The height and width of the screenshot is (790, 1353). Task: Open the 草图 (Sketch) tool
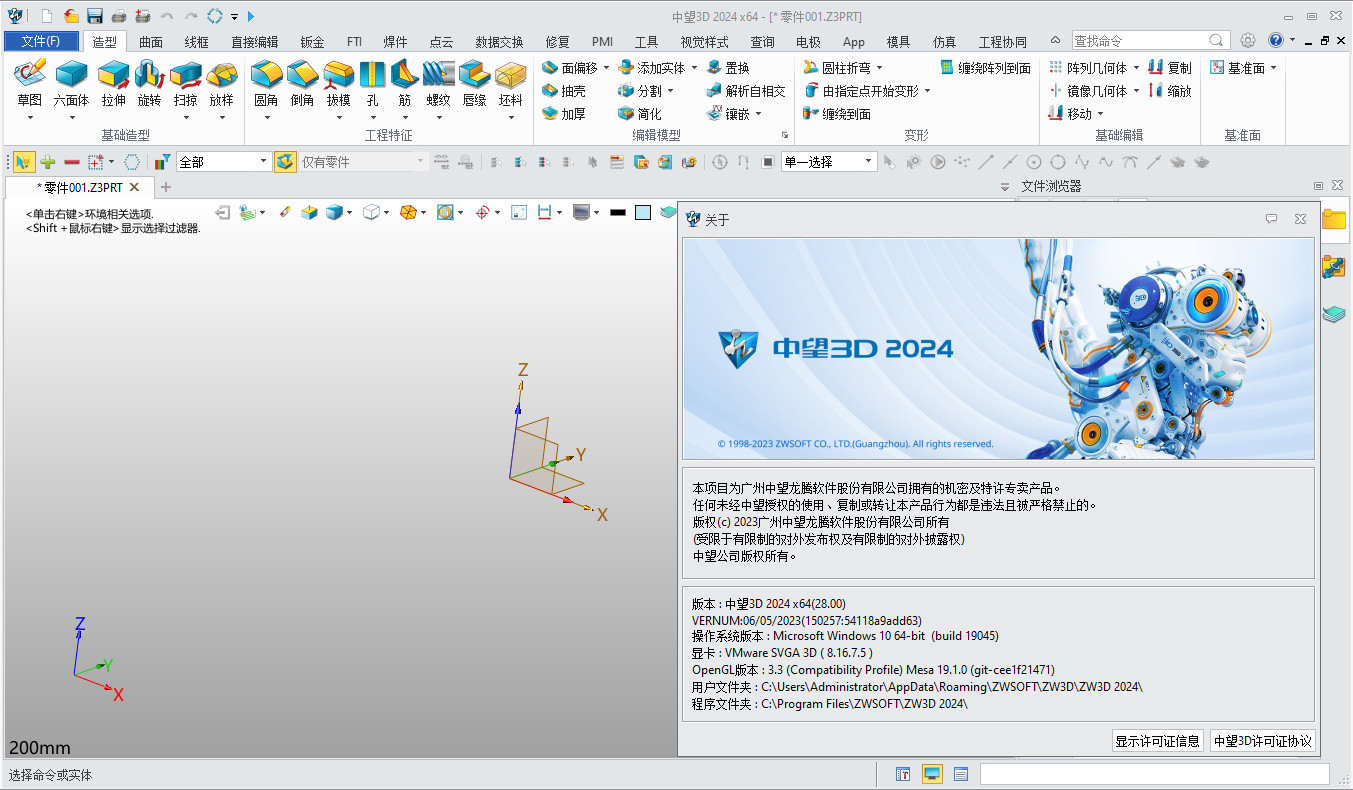coord(30,76)
